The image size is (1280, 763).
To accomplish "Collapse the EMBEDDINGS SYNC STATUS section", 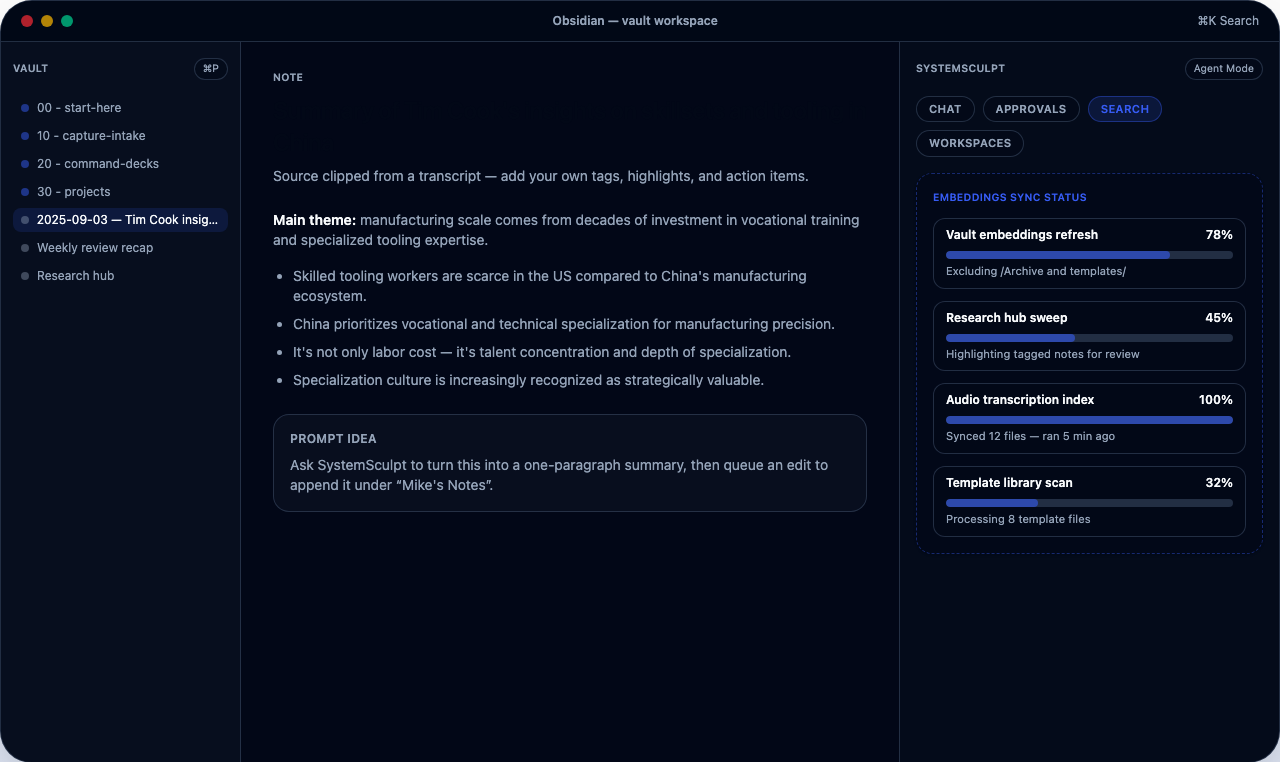I will point(1009,197).
